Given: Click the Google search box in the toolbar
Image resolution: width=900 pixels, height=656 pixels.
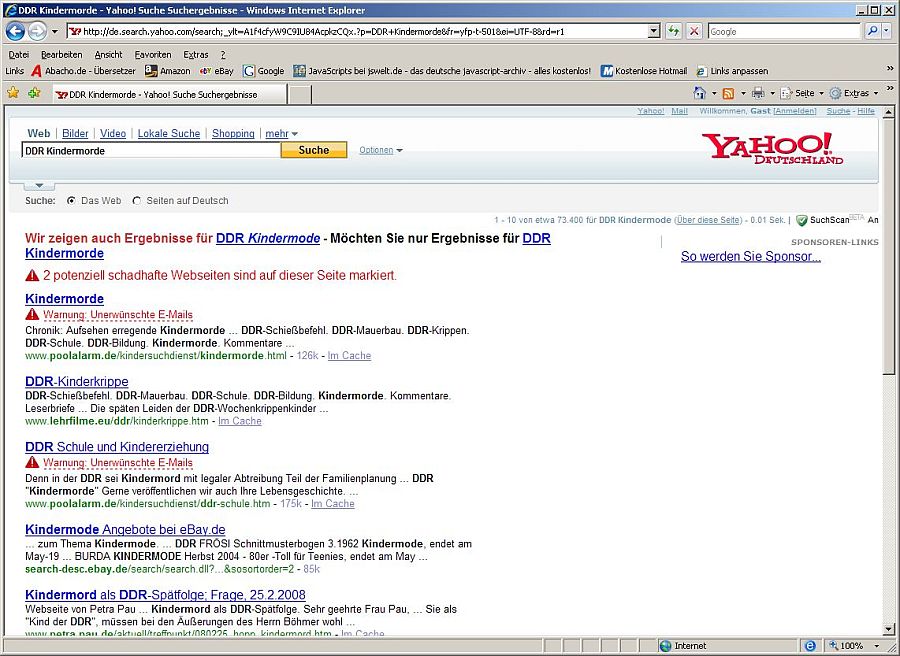Looking at the screenshot, I should click(784, 32).
